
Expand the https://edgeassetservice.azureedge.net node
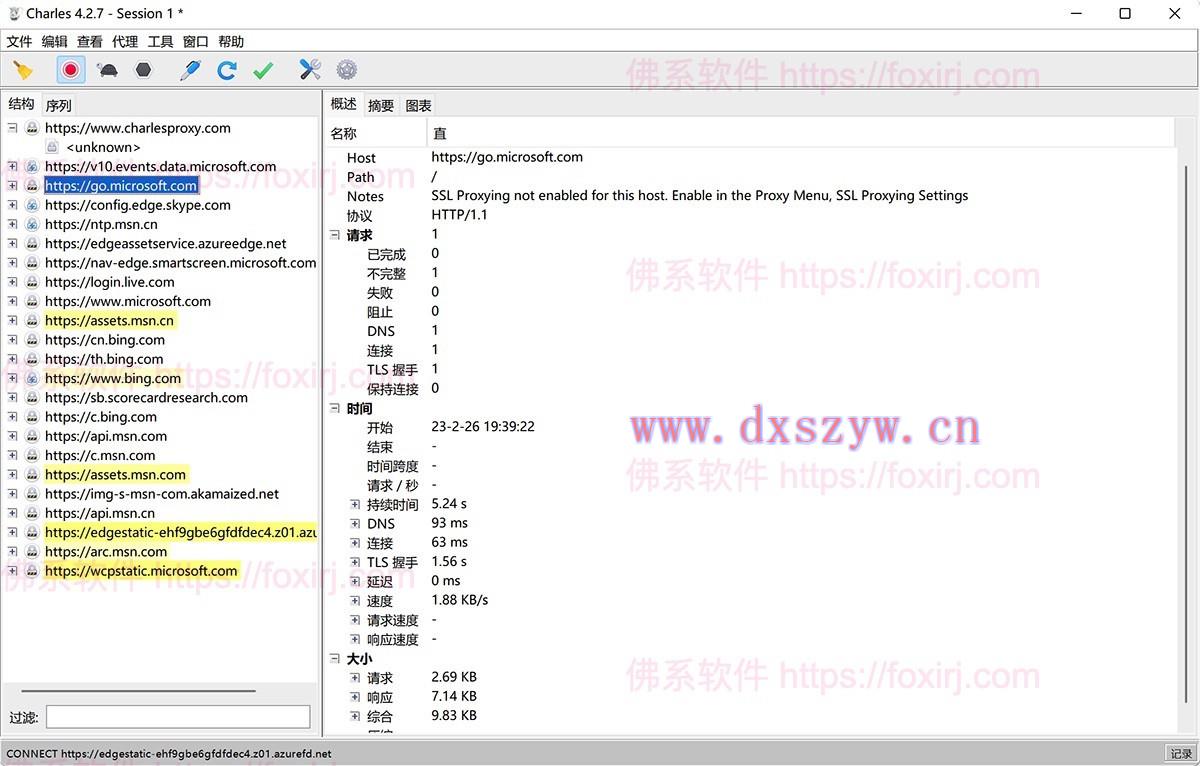coord(12,243)
